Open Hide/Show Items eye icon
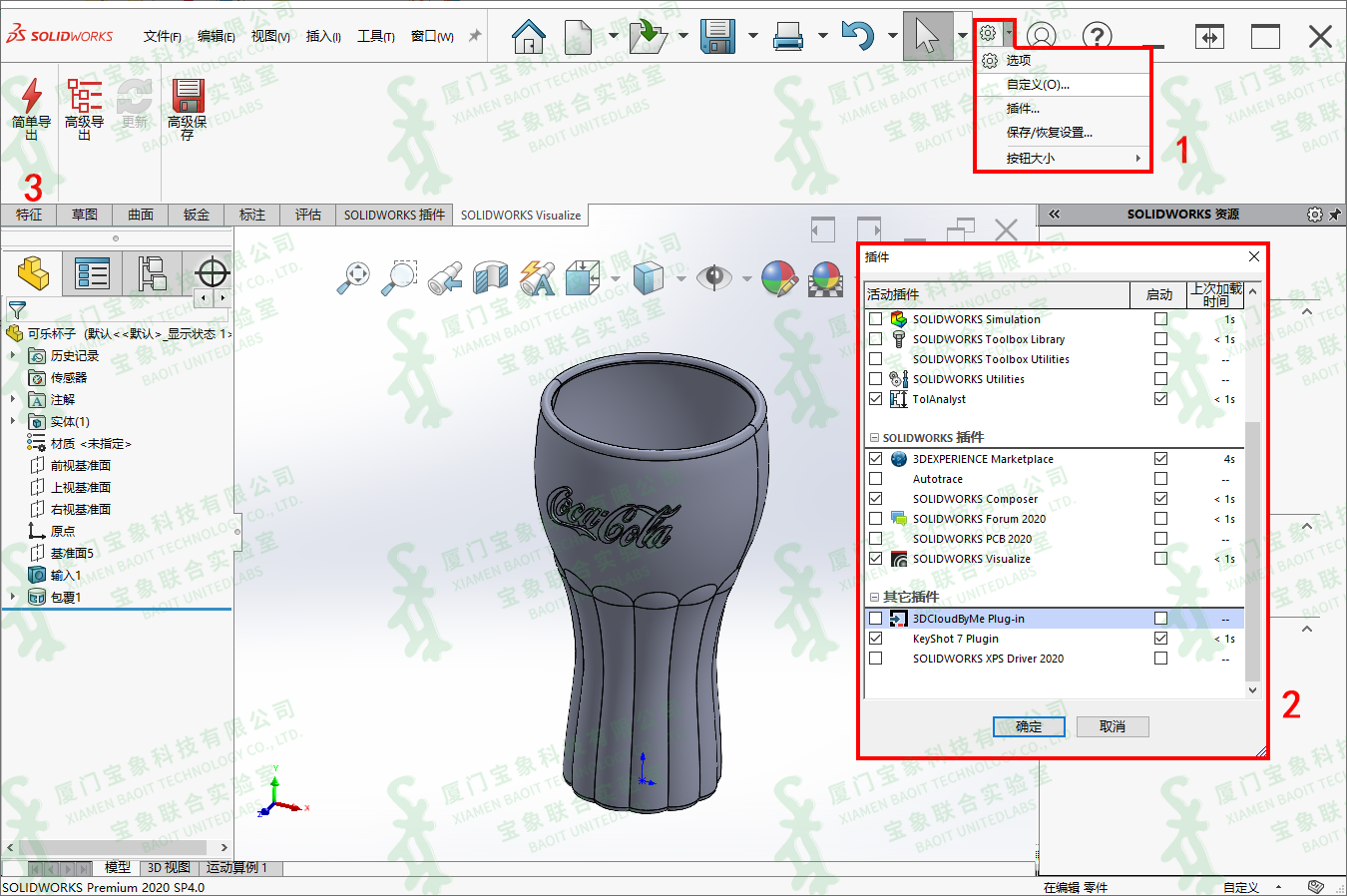Screen dimensions: 1347x896 tap(714, 277)
